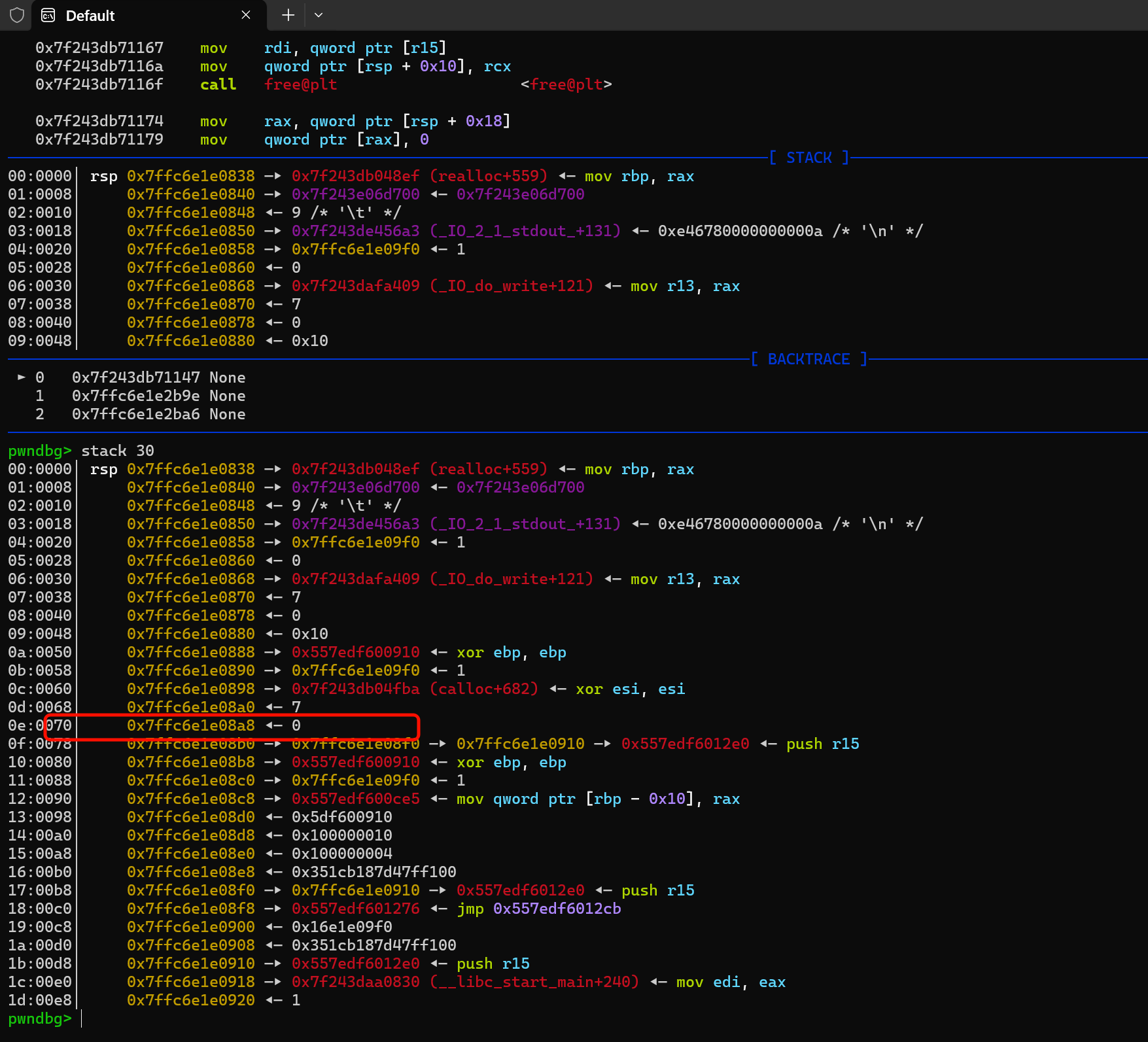
Task: Click the STACK section header
Action: [809, 158]
